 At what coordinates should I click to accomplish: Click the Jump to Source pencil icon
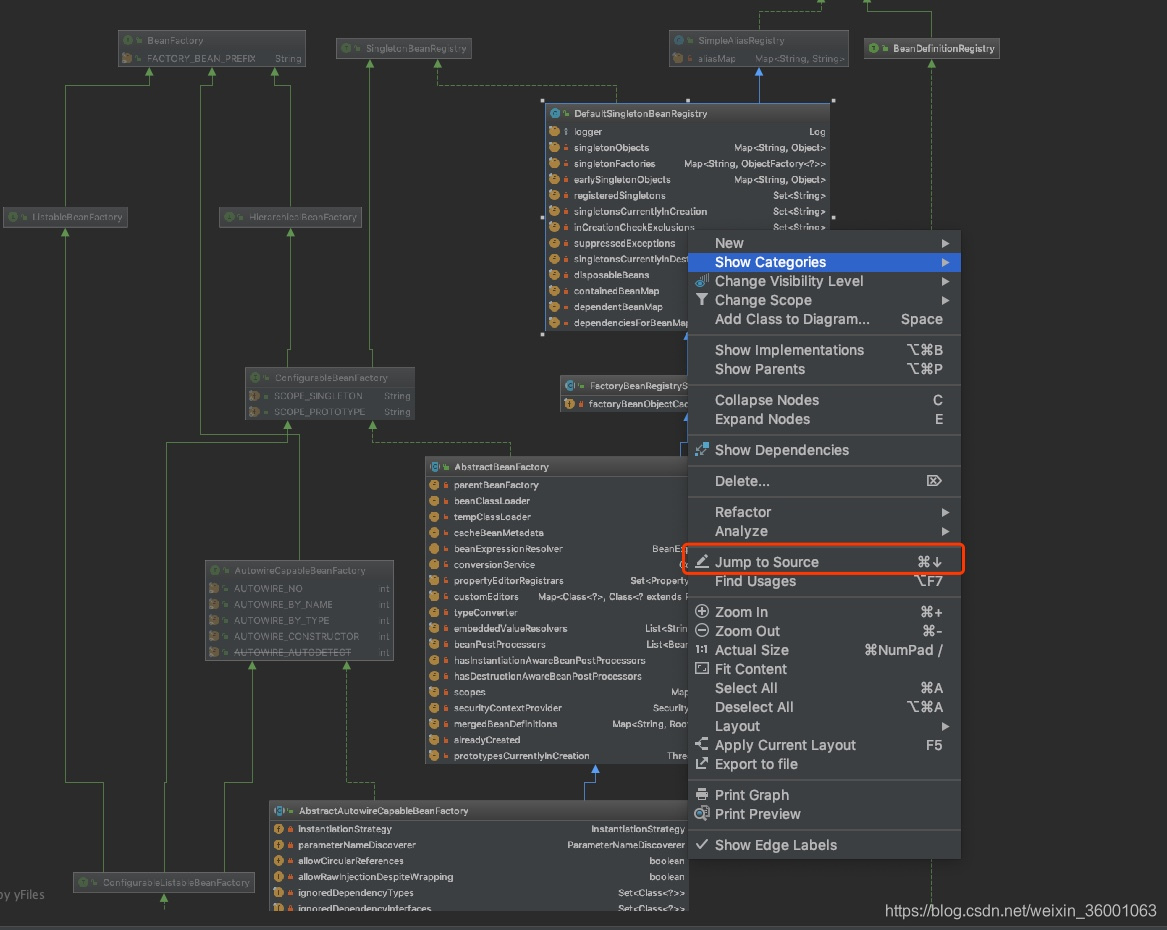(x=701, y=561)
